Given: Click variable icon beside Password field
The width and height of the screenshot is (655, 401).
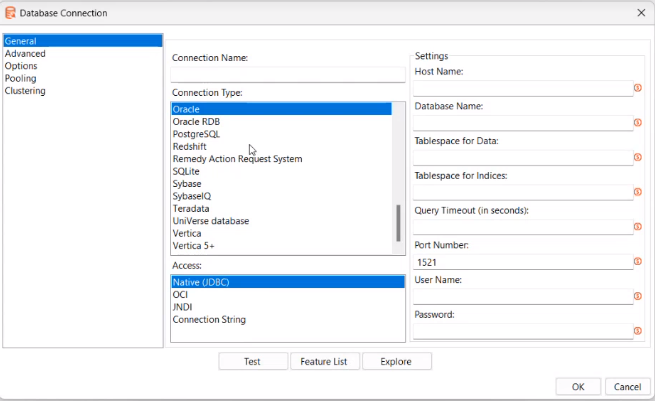Looking at the screenshot, I should (638, 331).
